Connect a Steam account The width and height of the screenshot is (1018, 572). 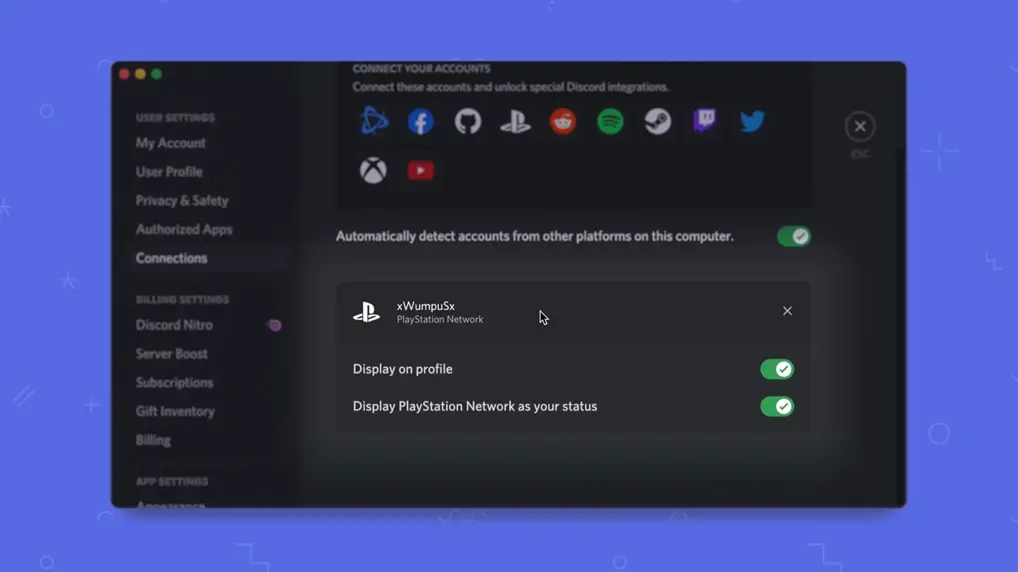point(658,121)
